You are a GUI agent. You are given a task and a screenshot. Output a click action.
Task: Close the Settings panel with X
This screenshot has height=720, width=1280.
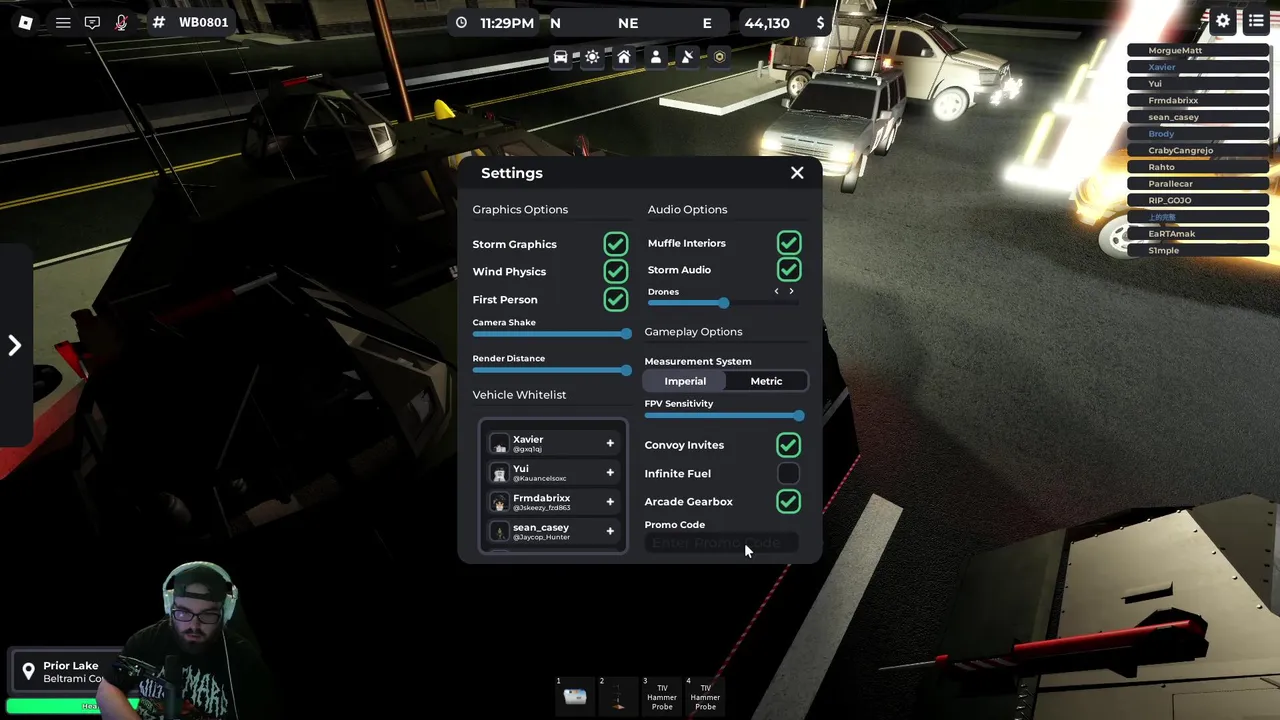click(797, 173)
